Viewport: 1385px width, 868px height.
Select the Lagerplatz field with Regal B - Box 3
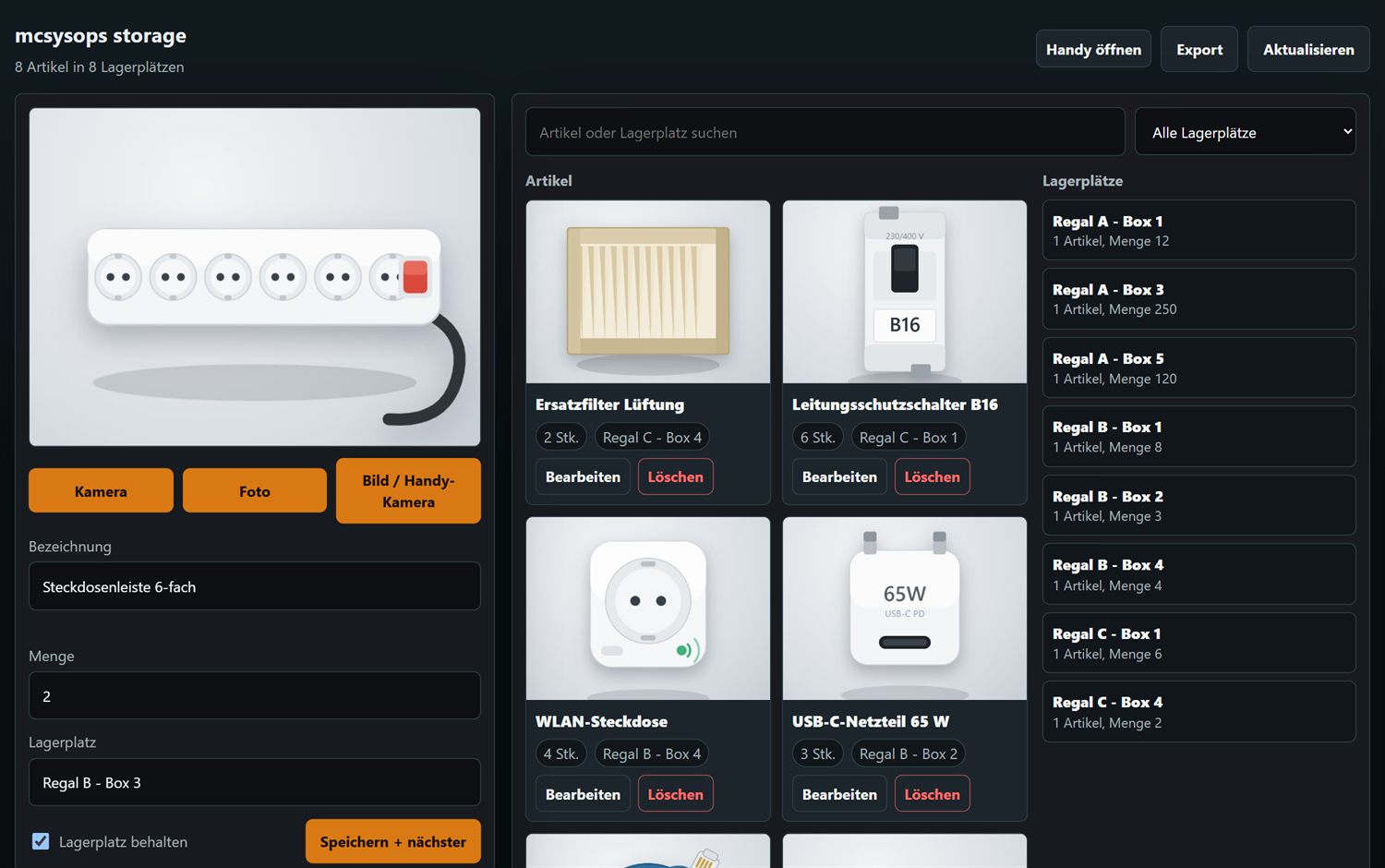tap(255, 782)
